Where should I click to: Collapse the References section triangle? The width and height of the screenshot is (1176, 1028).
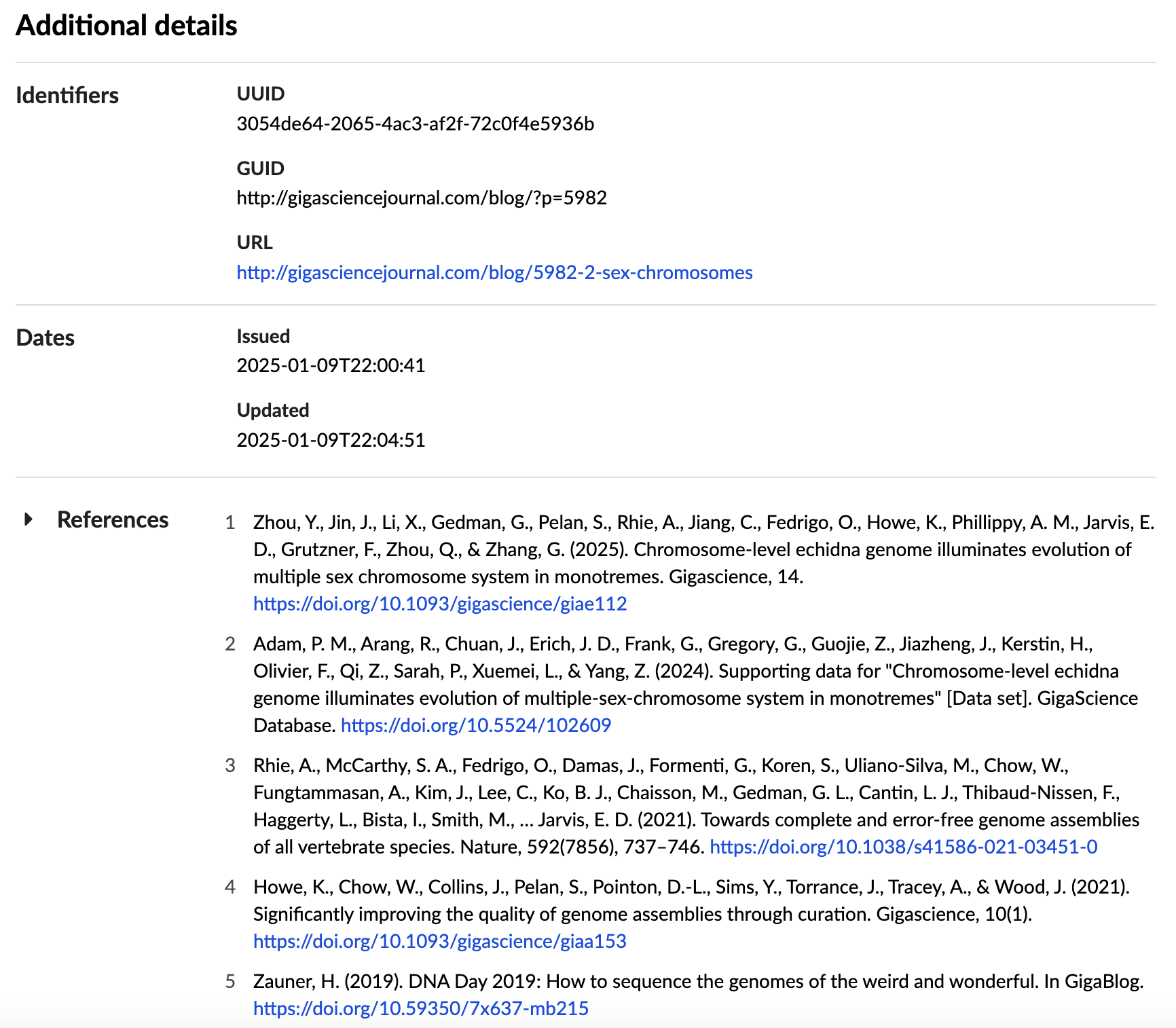(x=28, y=519)
